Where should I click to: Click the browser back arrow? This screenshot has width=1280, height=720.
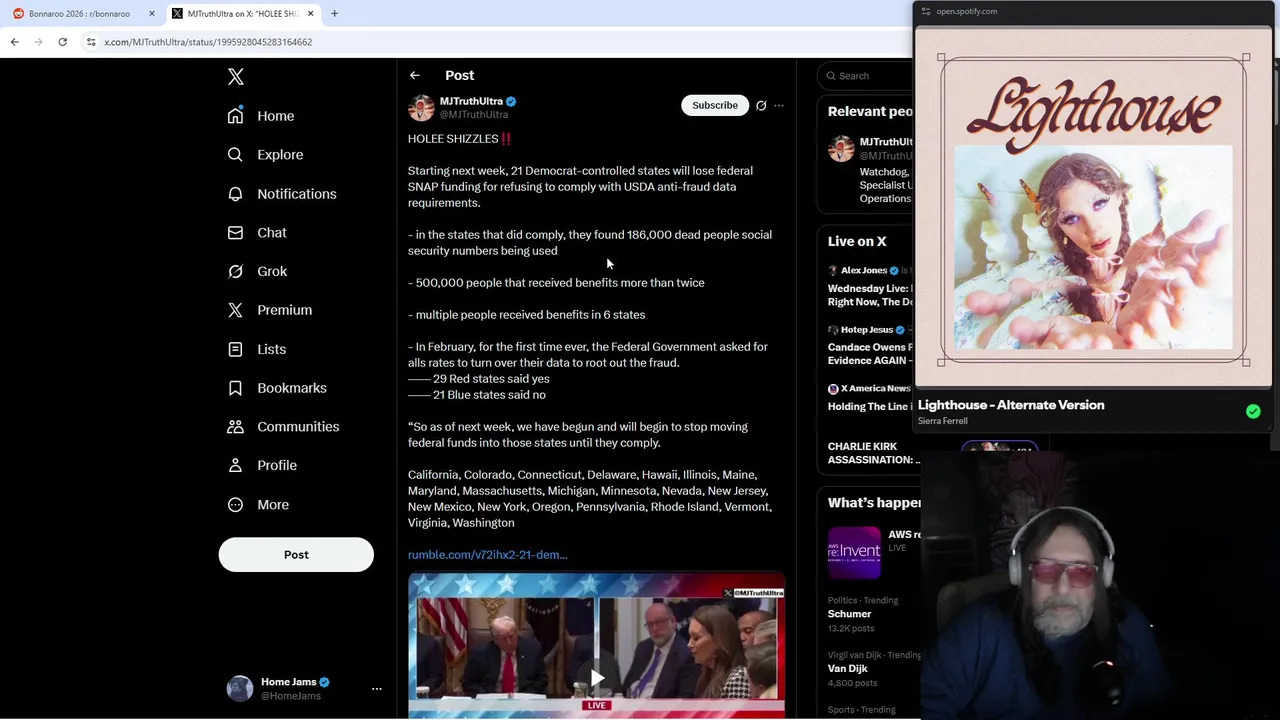(x=14, y=42)
